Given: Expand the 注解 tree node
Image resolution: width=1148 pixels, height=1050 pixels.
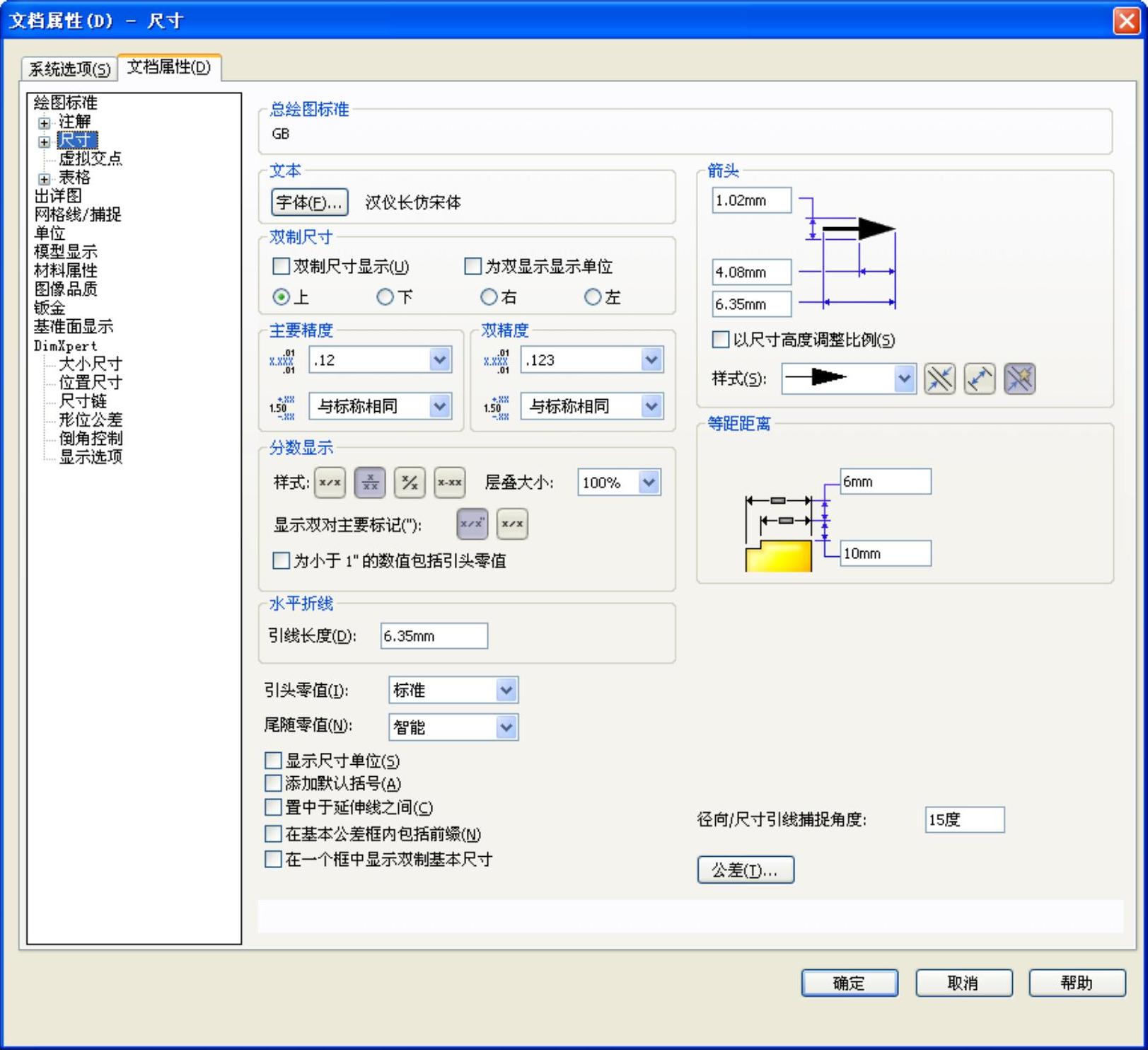Looking at the screenshot, I should [x=44, y=122].
